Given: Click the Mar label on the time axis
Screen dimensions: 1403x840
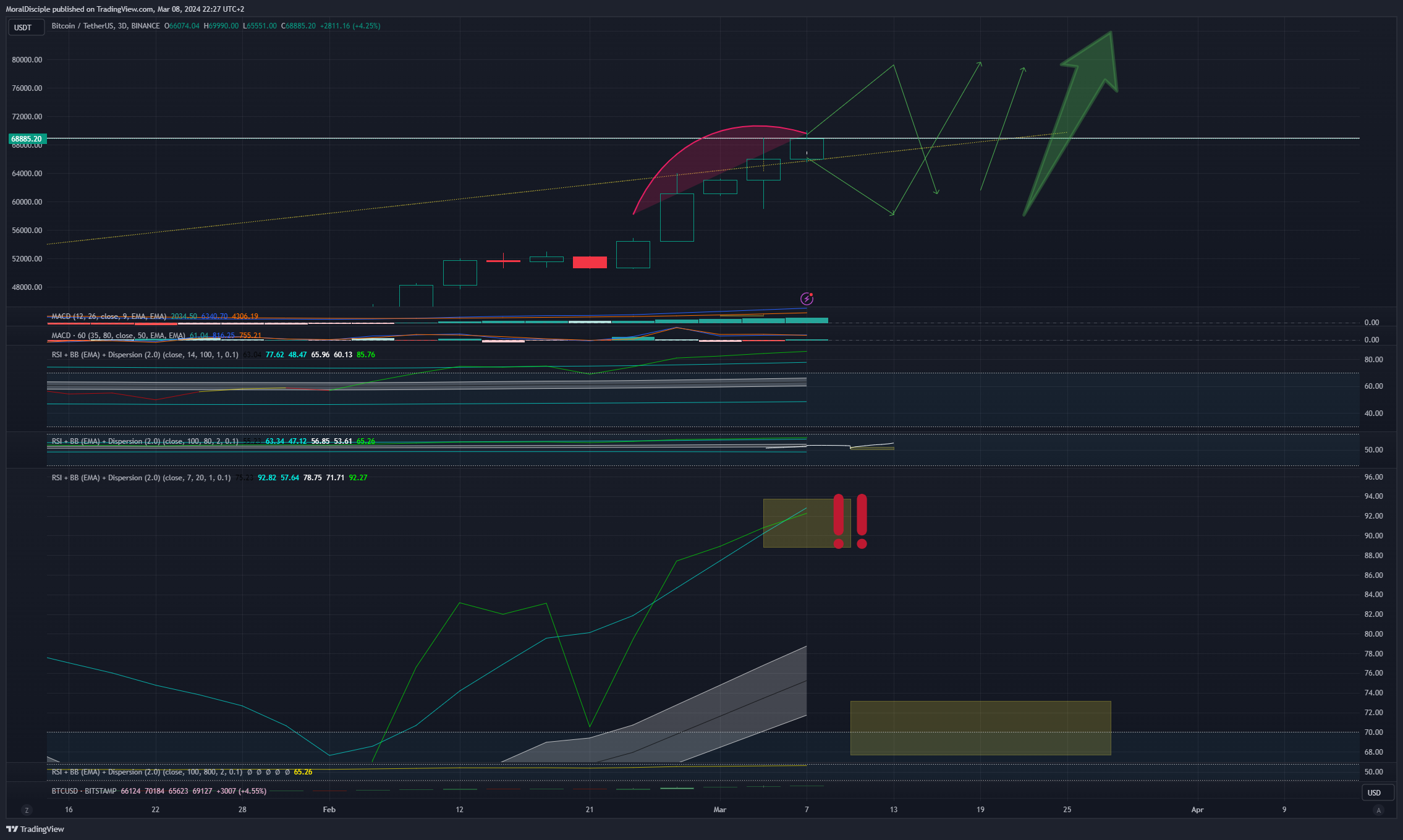Looking at the screenshot, I should tap(720, 810).
